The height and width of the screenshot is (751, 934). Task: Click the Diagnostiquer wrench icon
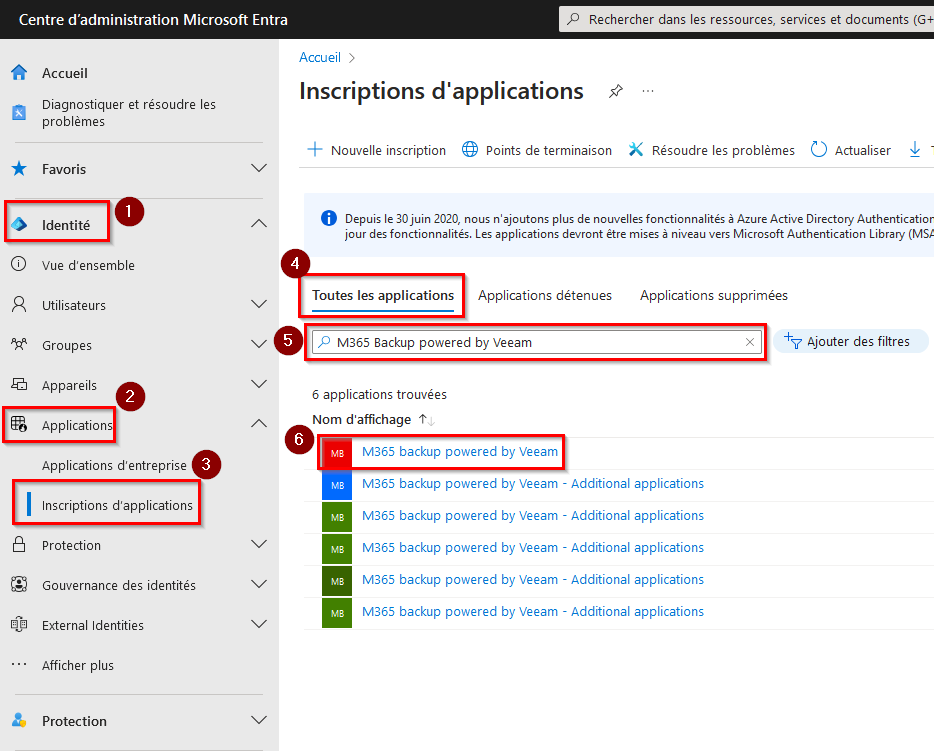pos(19,112)
